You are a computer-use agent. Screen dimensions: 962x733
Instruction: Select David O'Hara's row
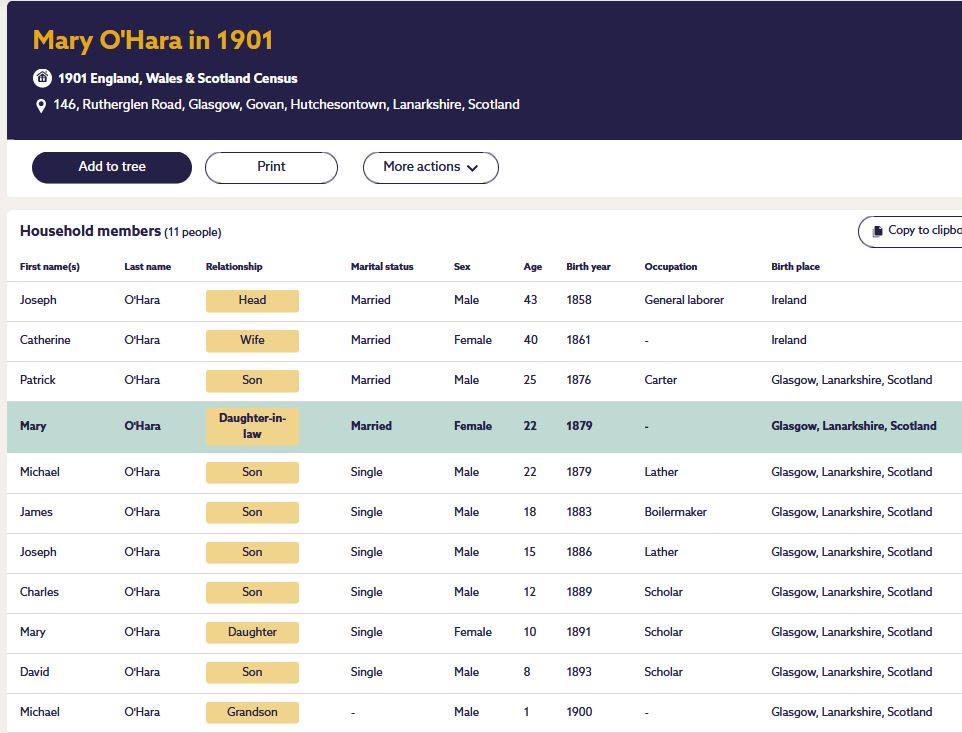(x=34, y=672)
